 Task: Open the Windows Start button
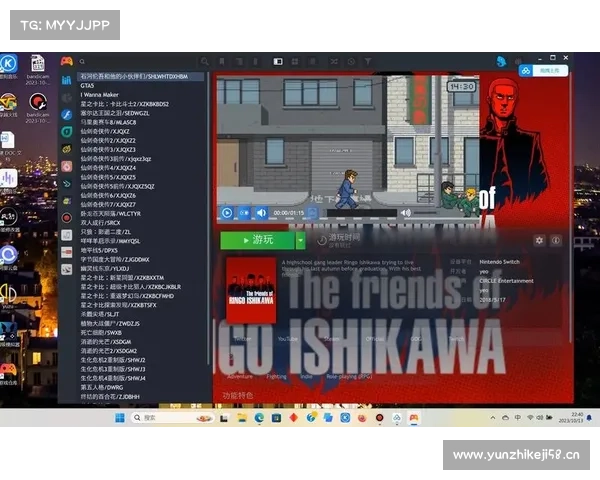tap(120, 418)
